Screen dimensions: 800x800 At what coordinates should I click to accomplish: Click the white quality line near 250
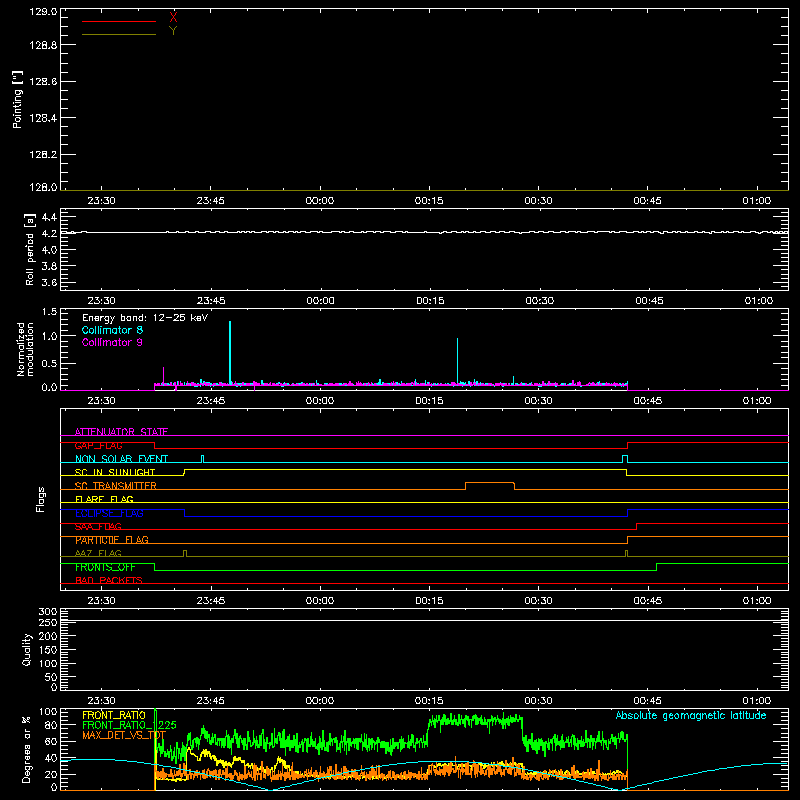coord(424,620)
